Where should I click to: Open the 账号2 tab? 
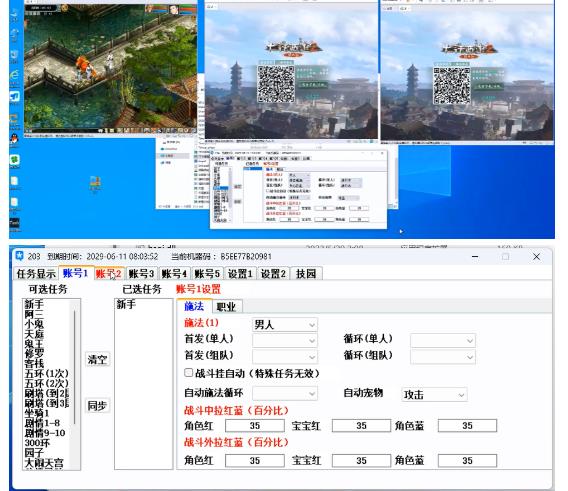108,274
